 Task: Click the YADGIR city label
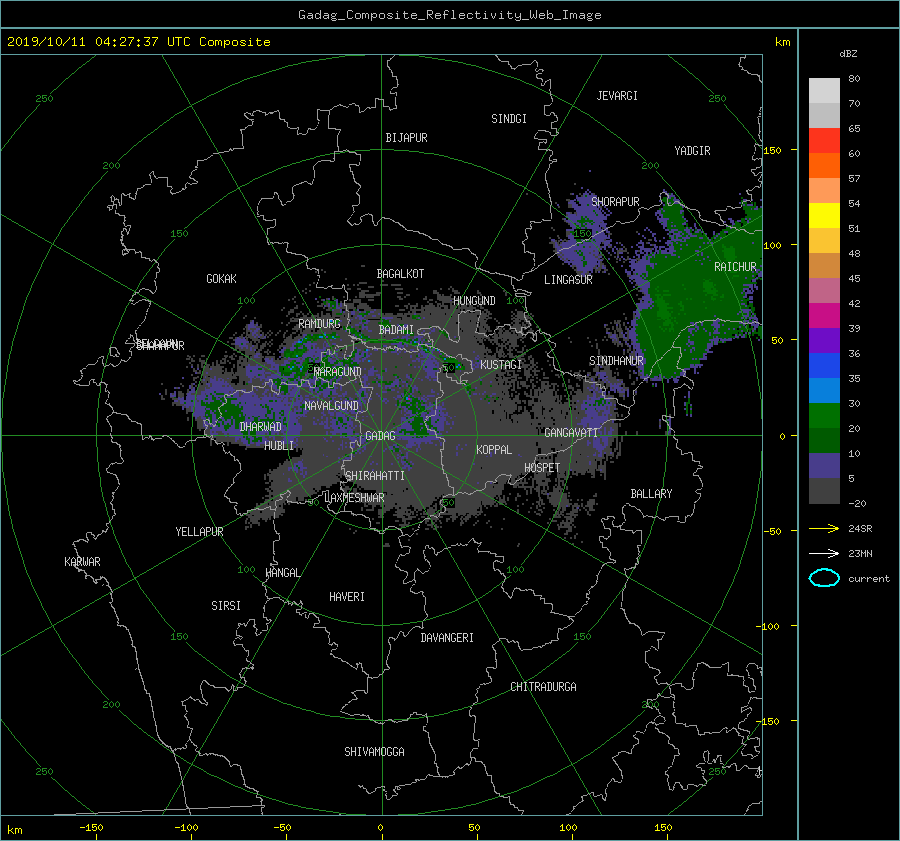tap(692, 151)
